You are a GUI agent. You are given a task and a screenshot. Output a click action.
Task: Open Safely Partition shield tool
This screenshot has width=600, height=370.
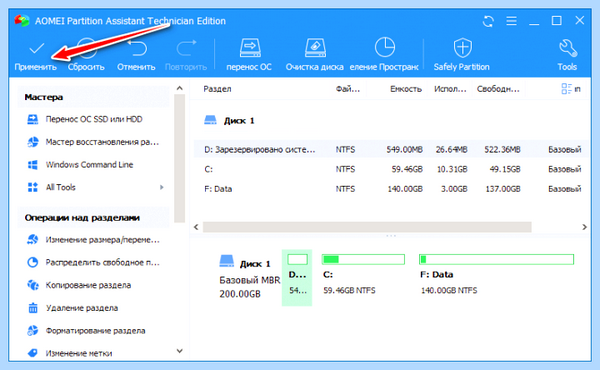tap(462, 55)
